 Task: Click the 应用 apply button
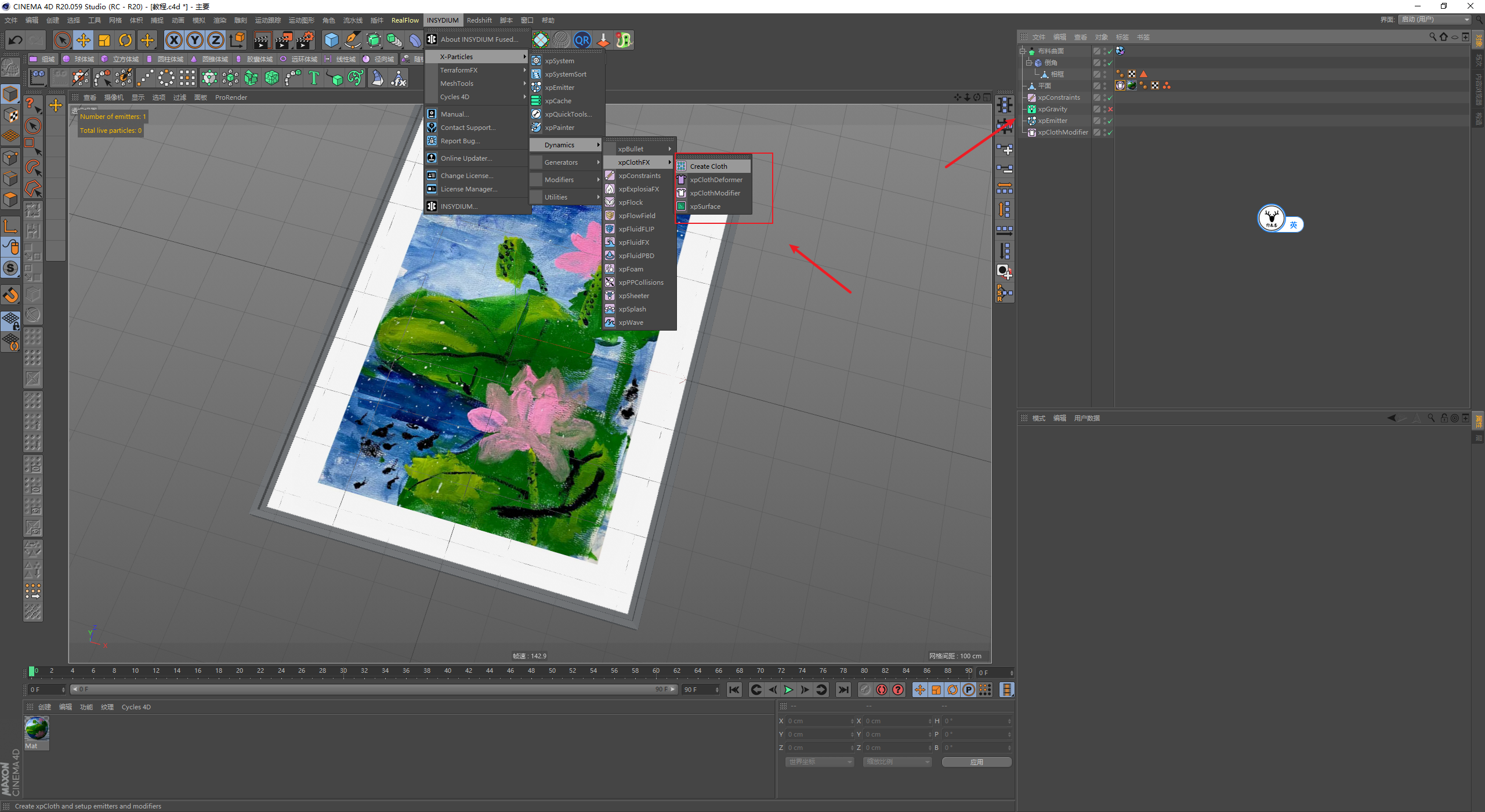click(x=976, y=762)
